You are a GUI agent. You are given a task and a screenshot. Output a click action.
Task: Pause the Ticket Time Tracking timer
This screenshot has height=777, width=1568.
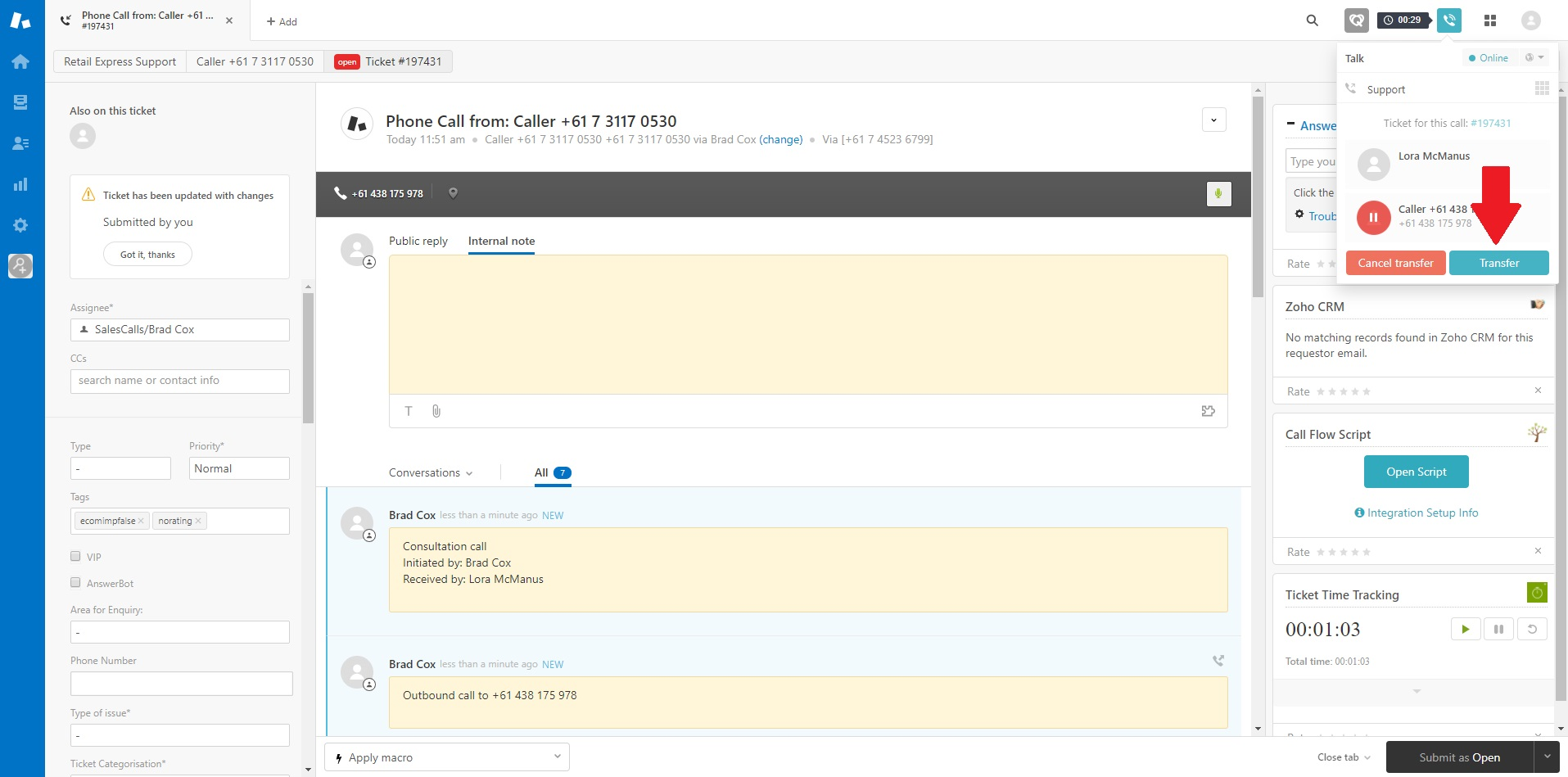1498,629
